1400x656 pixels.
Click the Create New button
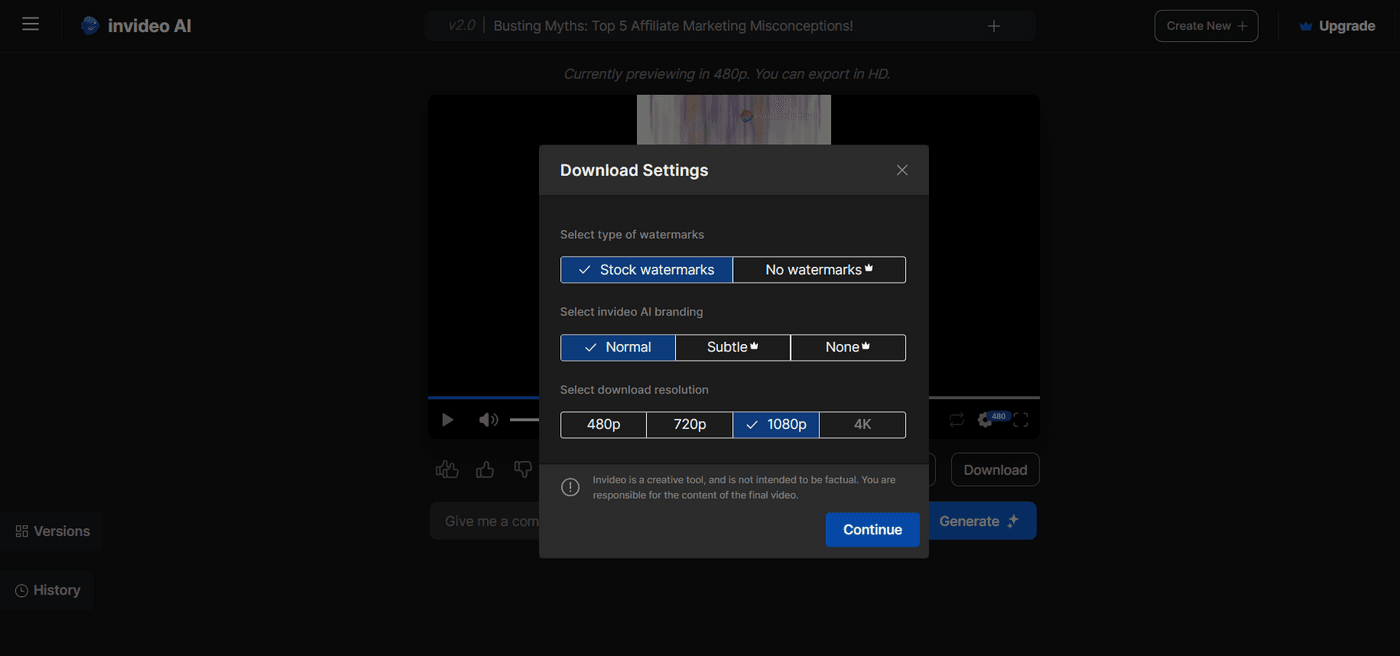tap(1205, 25)
